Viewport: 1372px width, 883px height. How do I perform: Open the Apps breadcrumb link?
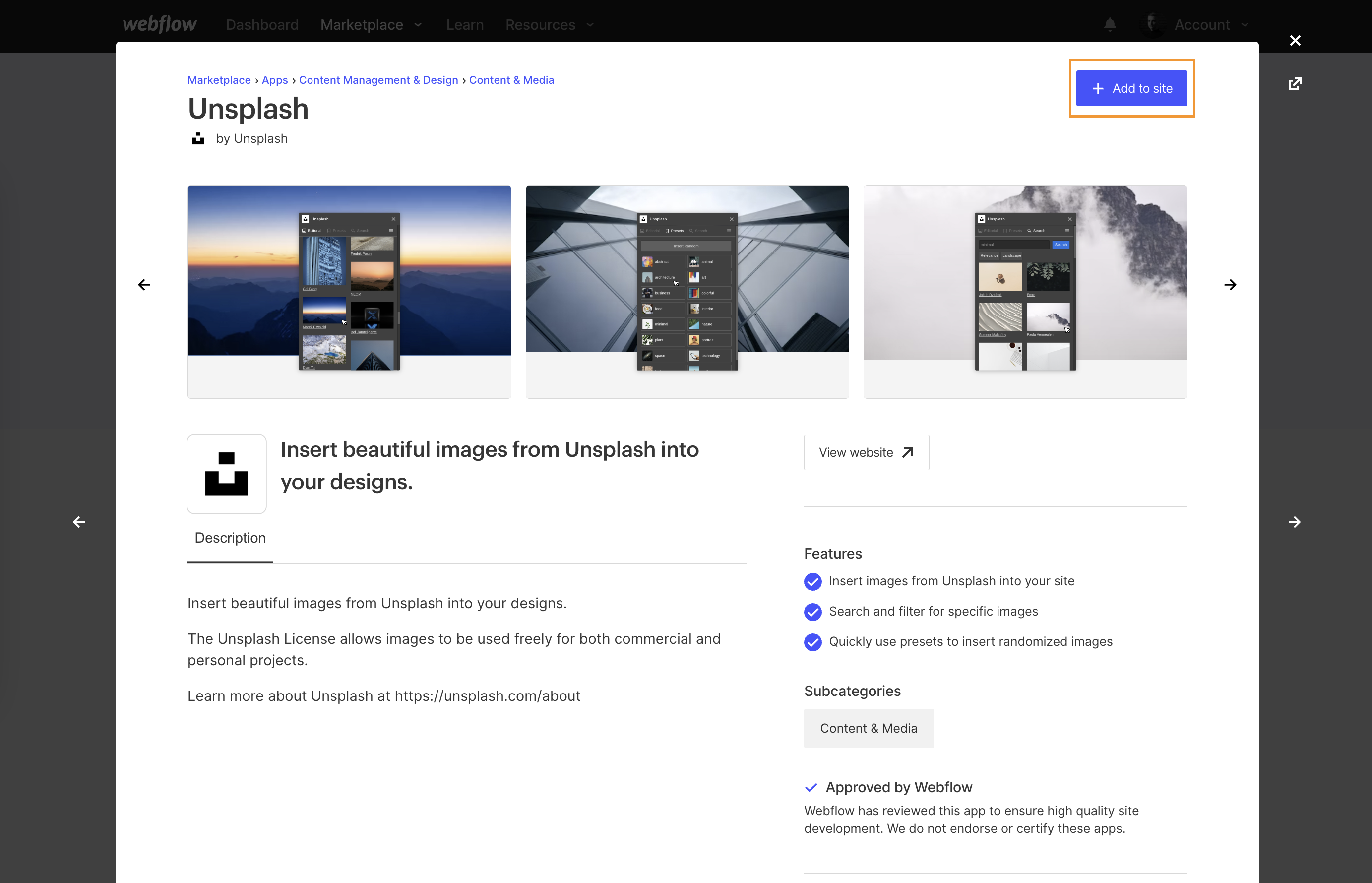pos(274,80)
